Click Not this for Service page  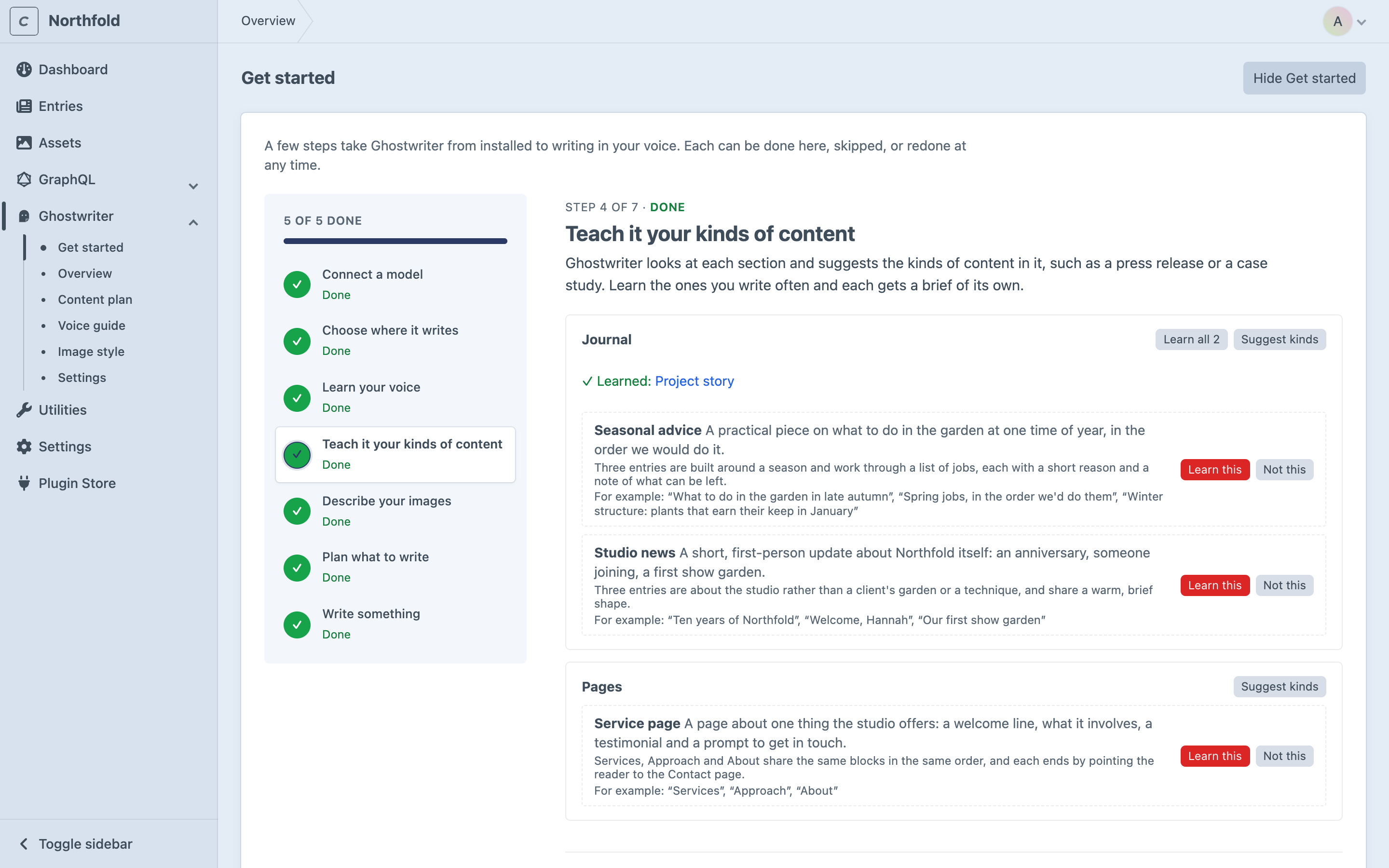pyautogui.click(x=1284, y=756)
